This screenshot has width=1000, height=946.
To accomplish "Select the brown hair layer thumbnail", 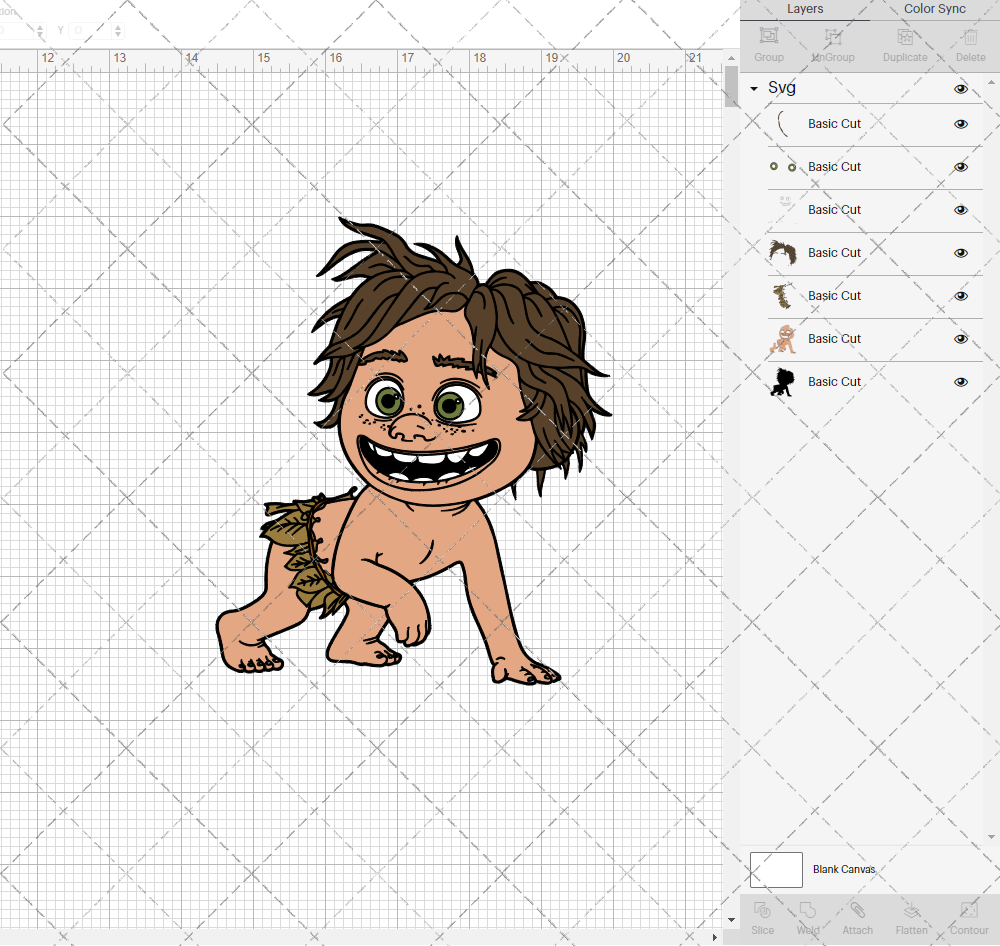I will tap(783, 253).
